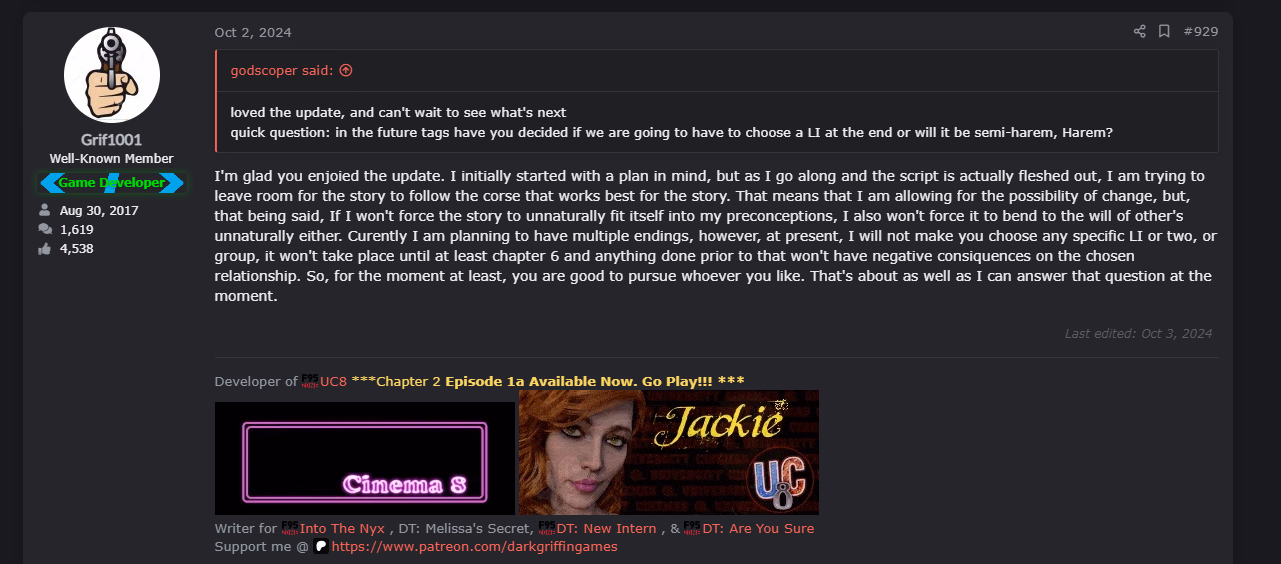Open the post permalink #929
The image size is (1281, 564).
pyautogui.click(x=1200, y=32)
